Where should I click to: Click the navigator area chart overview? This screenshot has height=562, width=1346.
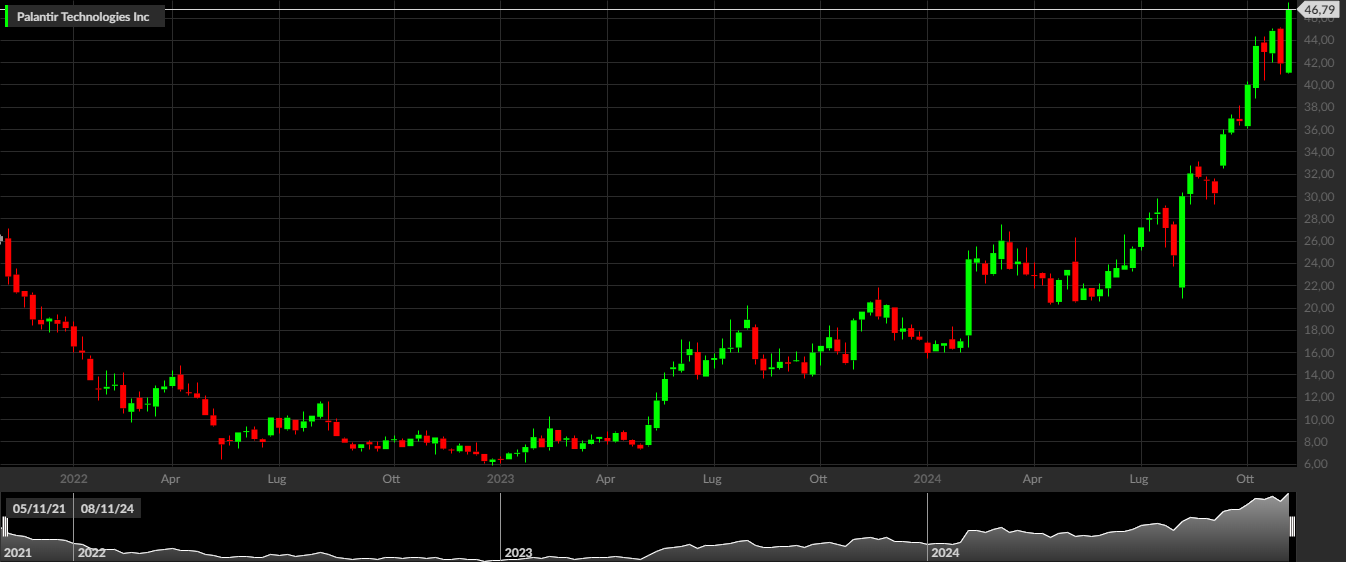click(648, 527)
